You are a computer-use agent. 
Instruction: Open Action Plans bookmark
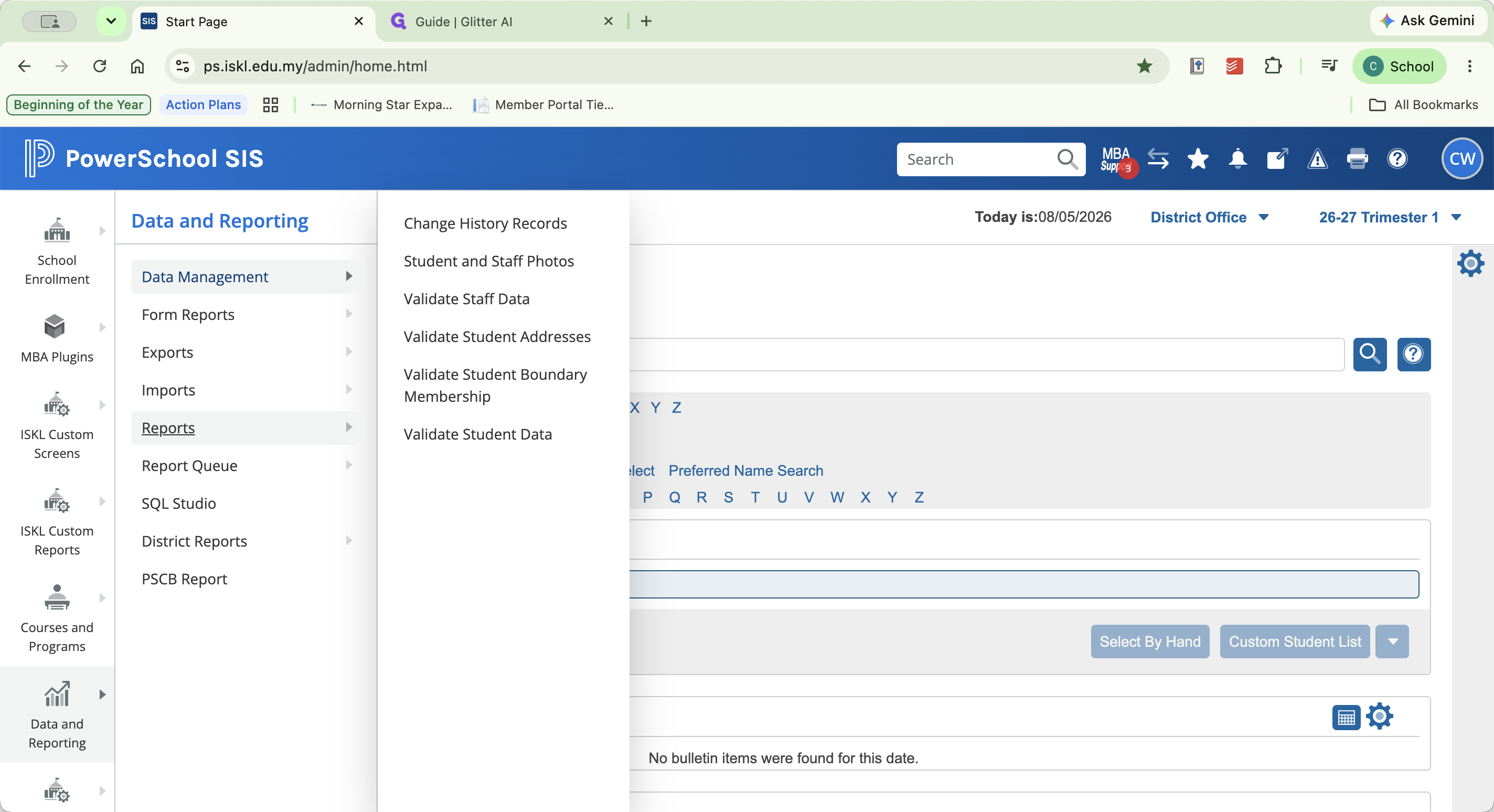coord(203,104)
